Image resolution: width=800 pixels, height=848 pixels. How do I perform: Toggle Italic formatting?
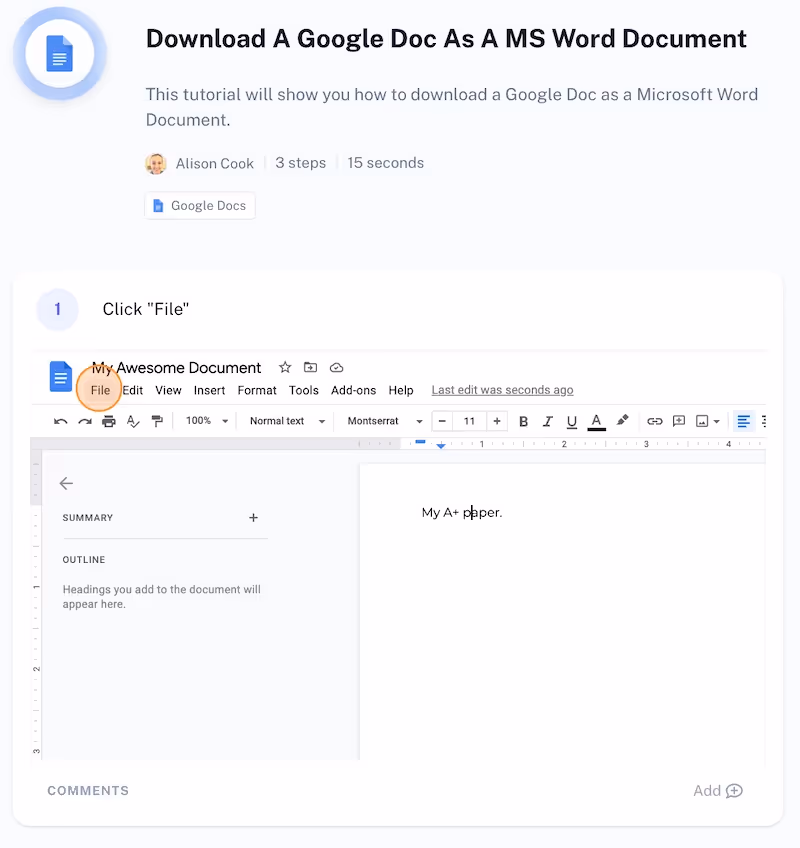click(x=547, y=421)
